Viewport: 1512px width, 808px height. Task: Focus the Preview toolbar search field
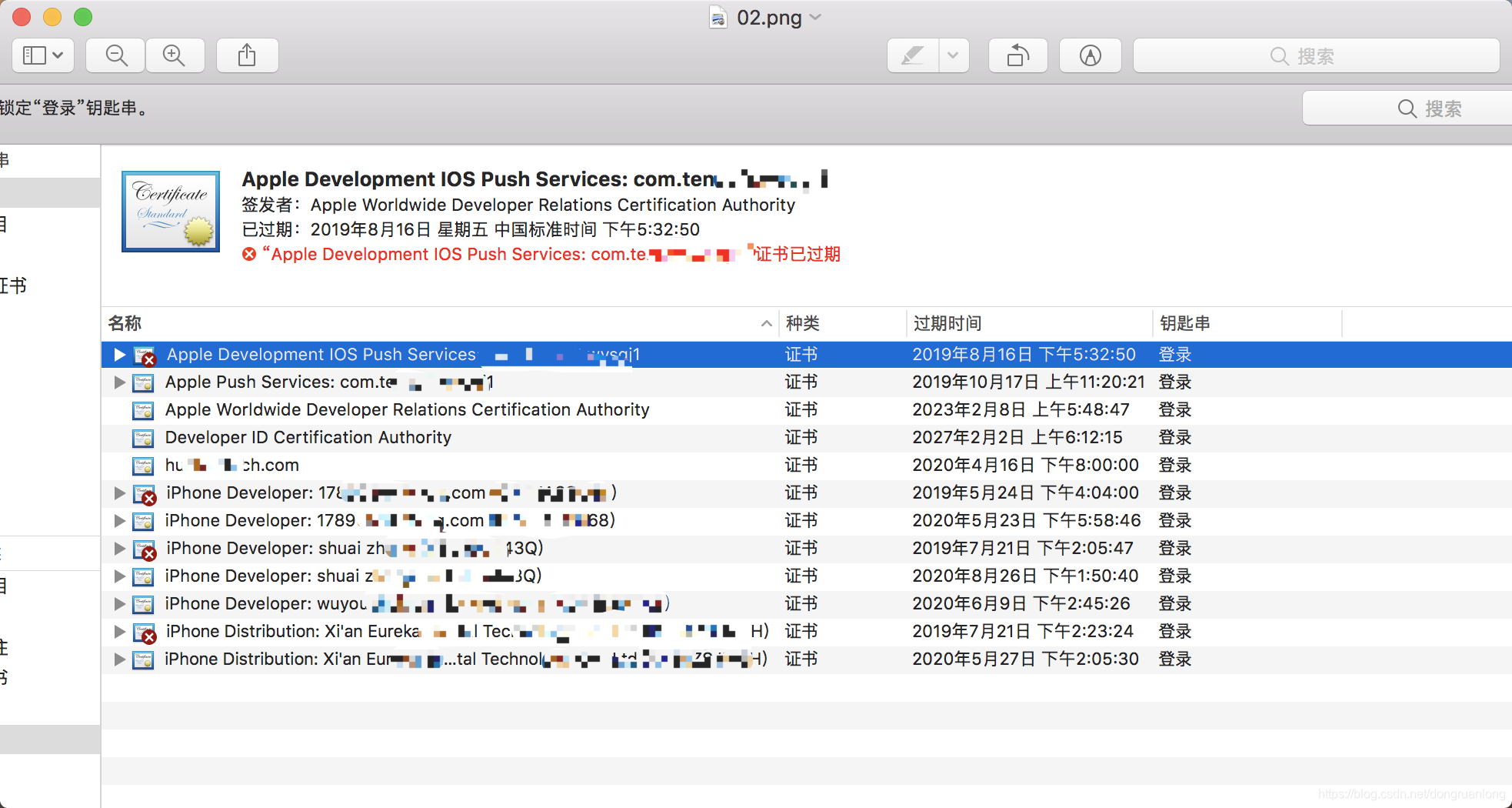point(1316,55)
